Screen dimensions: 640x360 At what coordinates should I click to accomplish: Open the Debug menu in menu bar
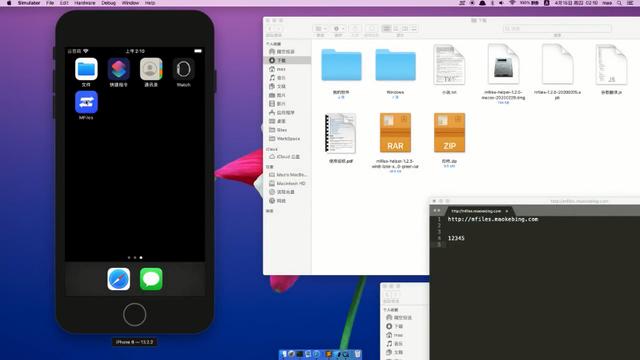coord(109,3)
